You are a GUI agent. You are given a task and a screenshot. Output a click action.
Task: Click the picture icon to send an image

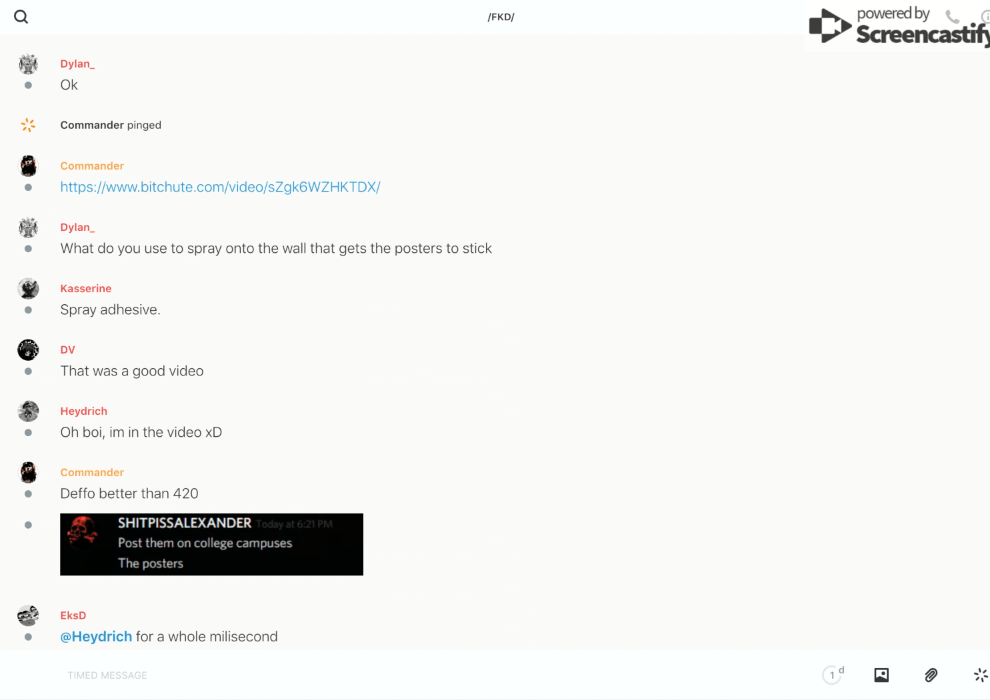881,675
